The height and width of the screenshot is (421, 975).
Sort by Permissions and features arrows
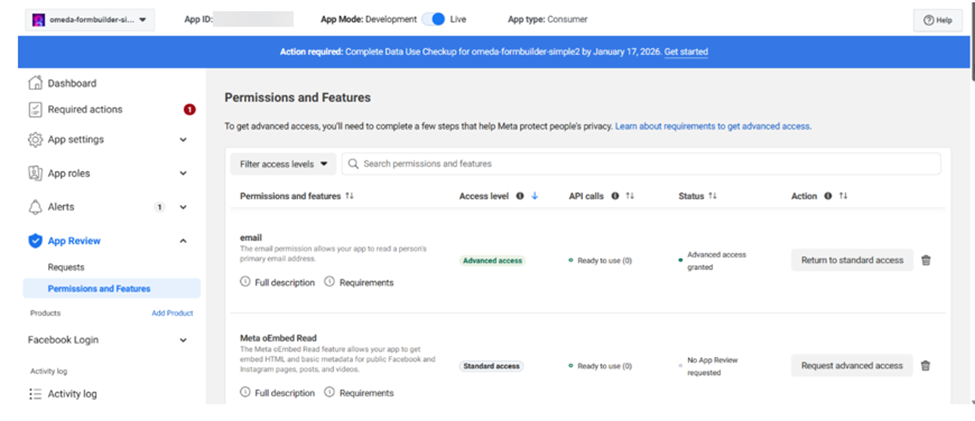(349, 196)
